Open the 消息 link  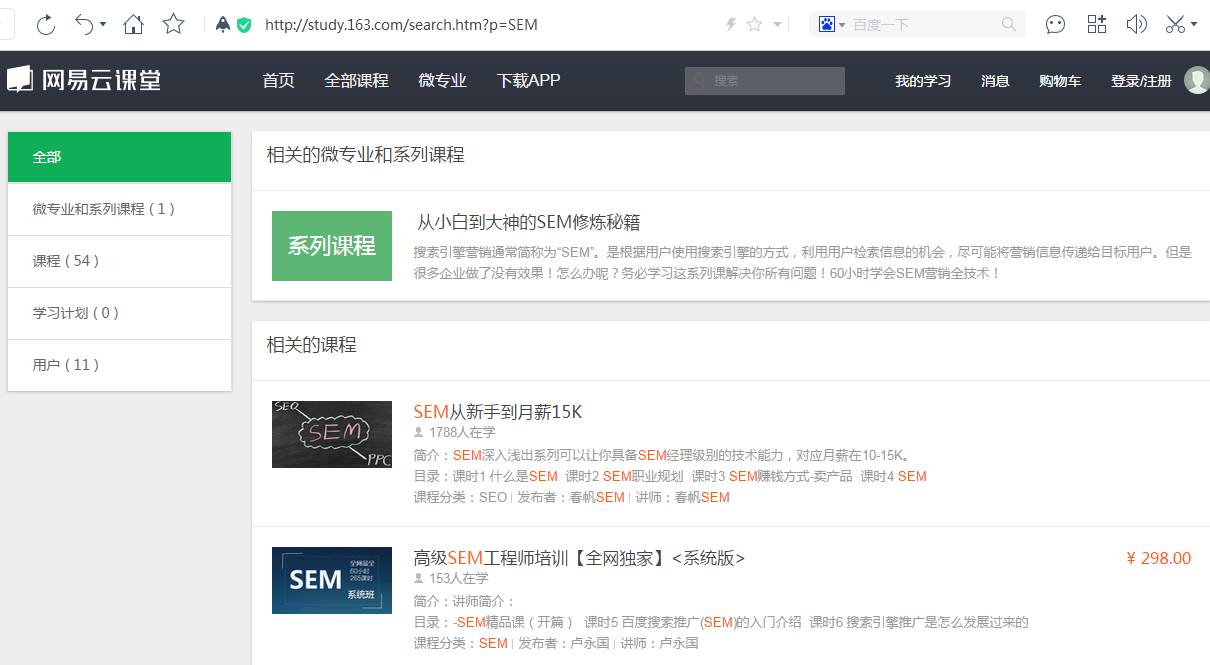[x=995, y=81]
